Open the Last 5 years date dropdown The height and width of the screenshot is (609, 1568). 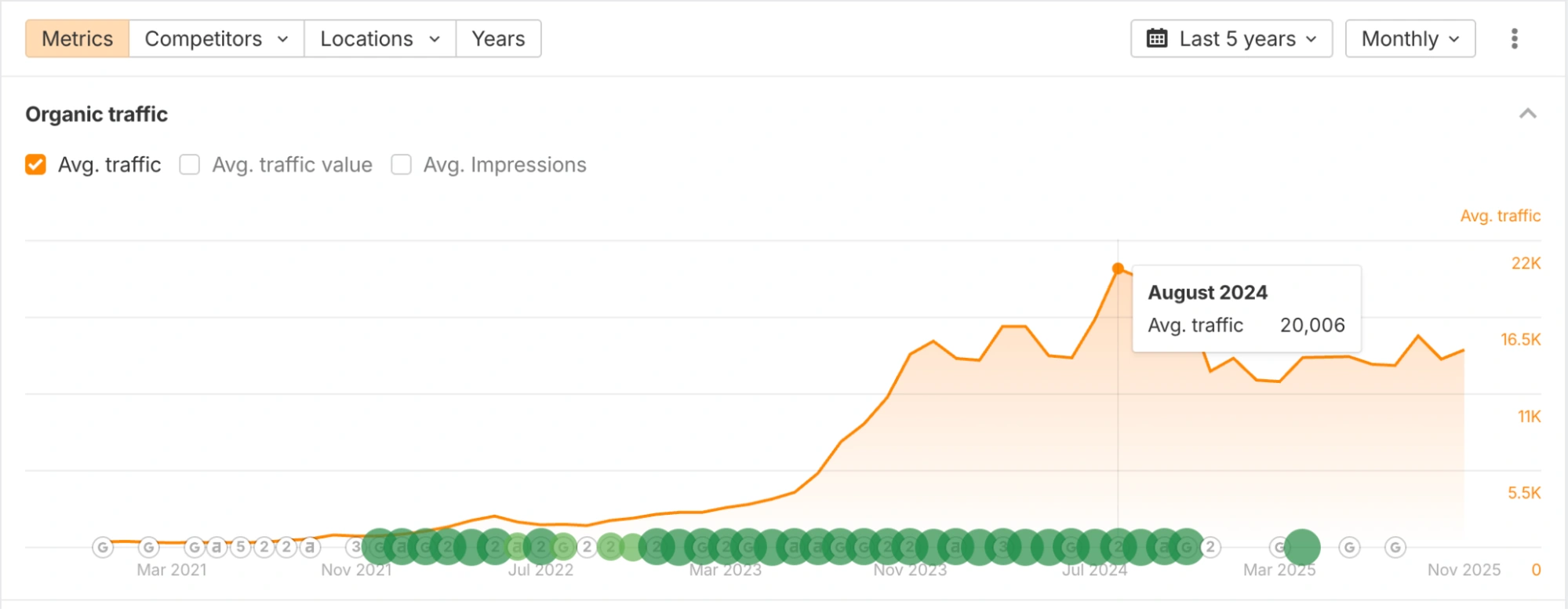point(1231,38)
